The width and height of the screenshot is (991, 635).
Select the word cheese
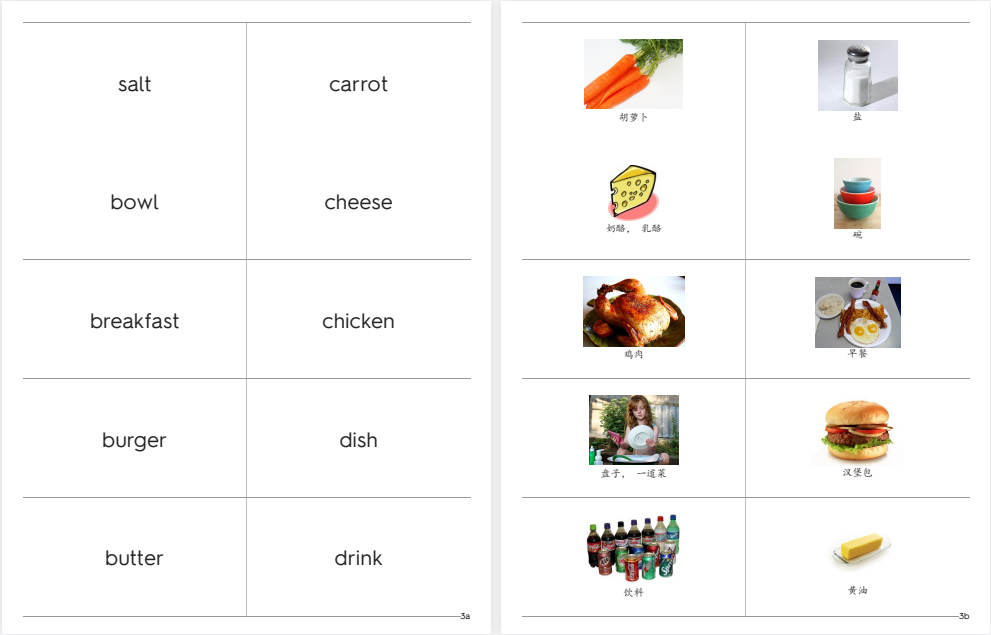(x=358, y=202)
